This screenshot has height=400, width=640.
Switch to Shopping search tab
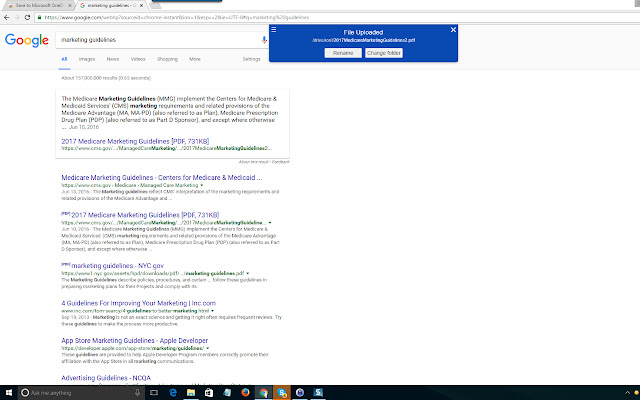click(167, 59)
